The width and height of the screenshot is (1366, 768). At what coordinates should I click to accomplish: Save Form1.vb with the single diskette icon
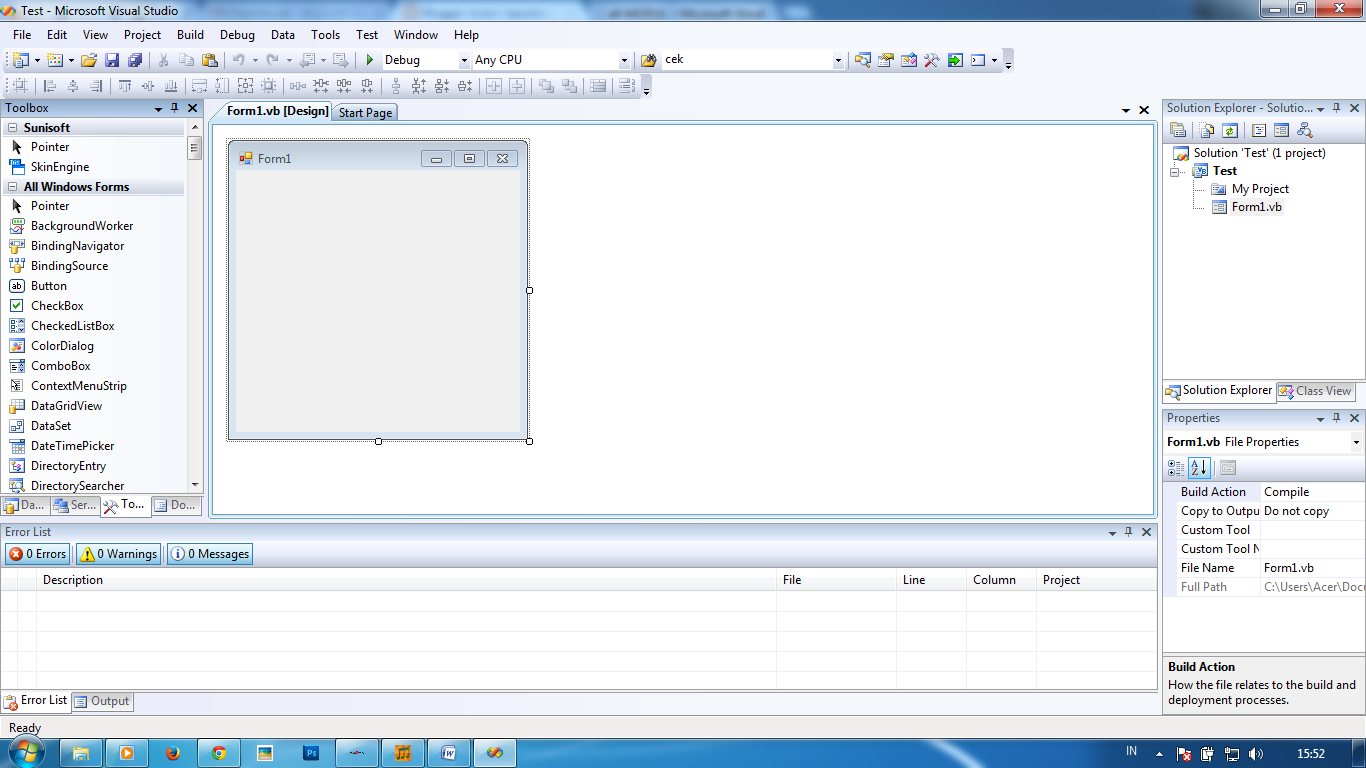tap(111, 60)
